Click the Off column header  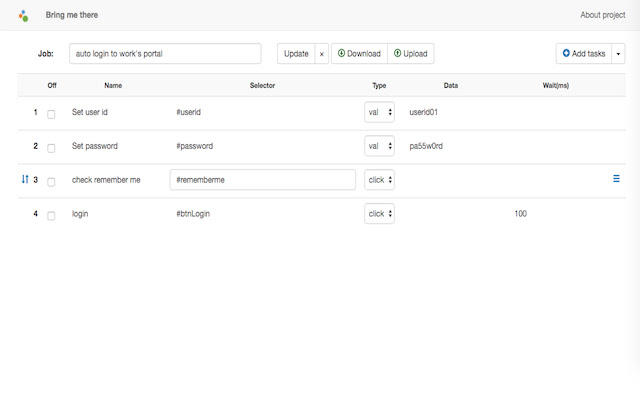tap(52, 85)
